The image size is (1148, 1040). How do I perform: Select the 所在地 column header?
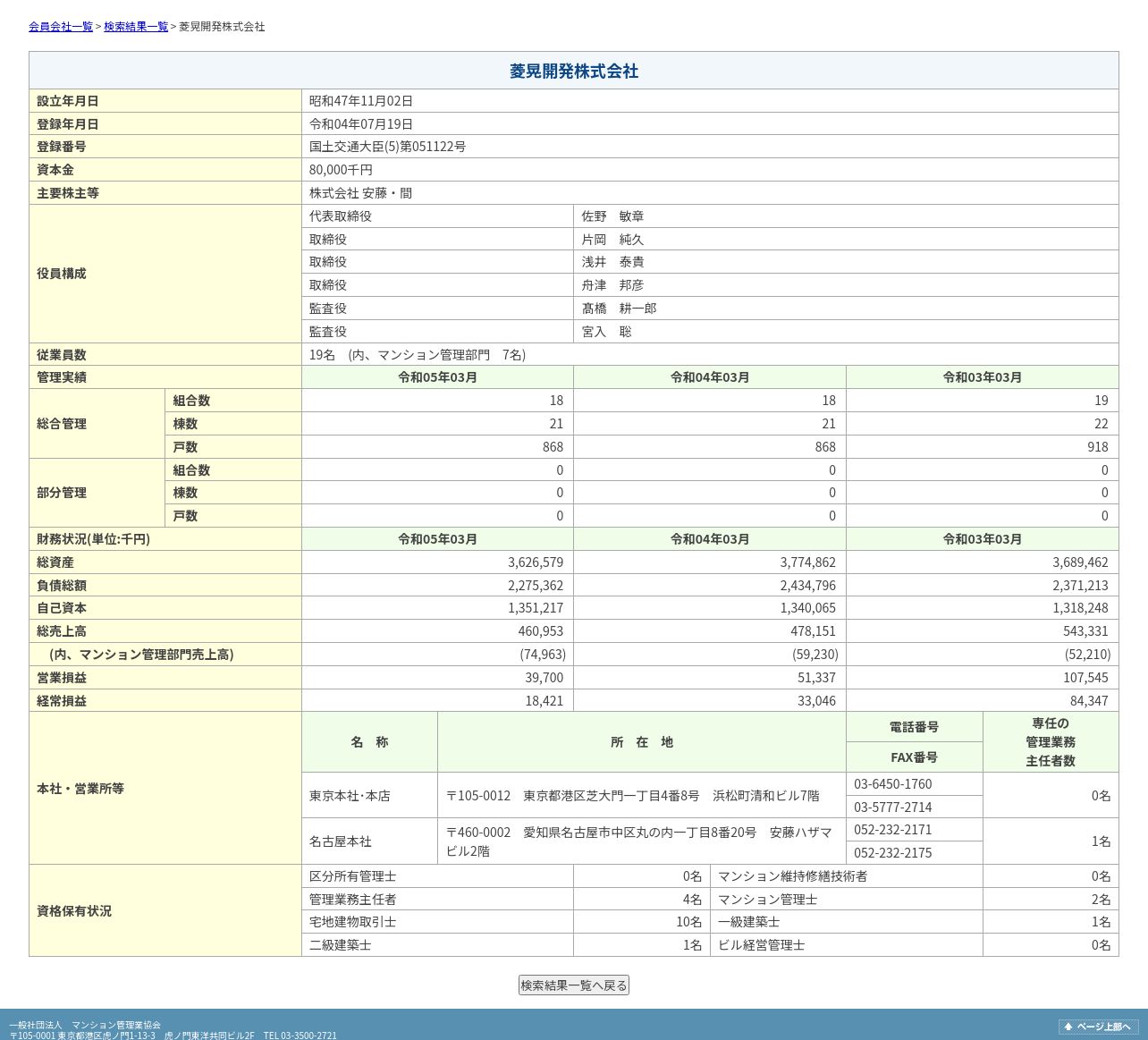point(642,742)
